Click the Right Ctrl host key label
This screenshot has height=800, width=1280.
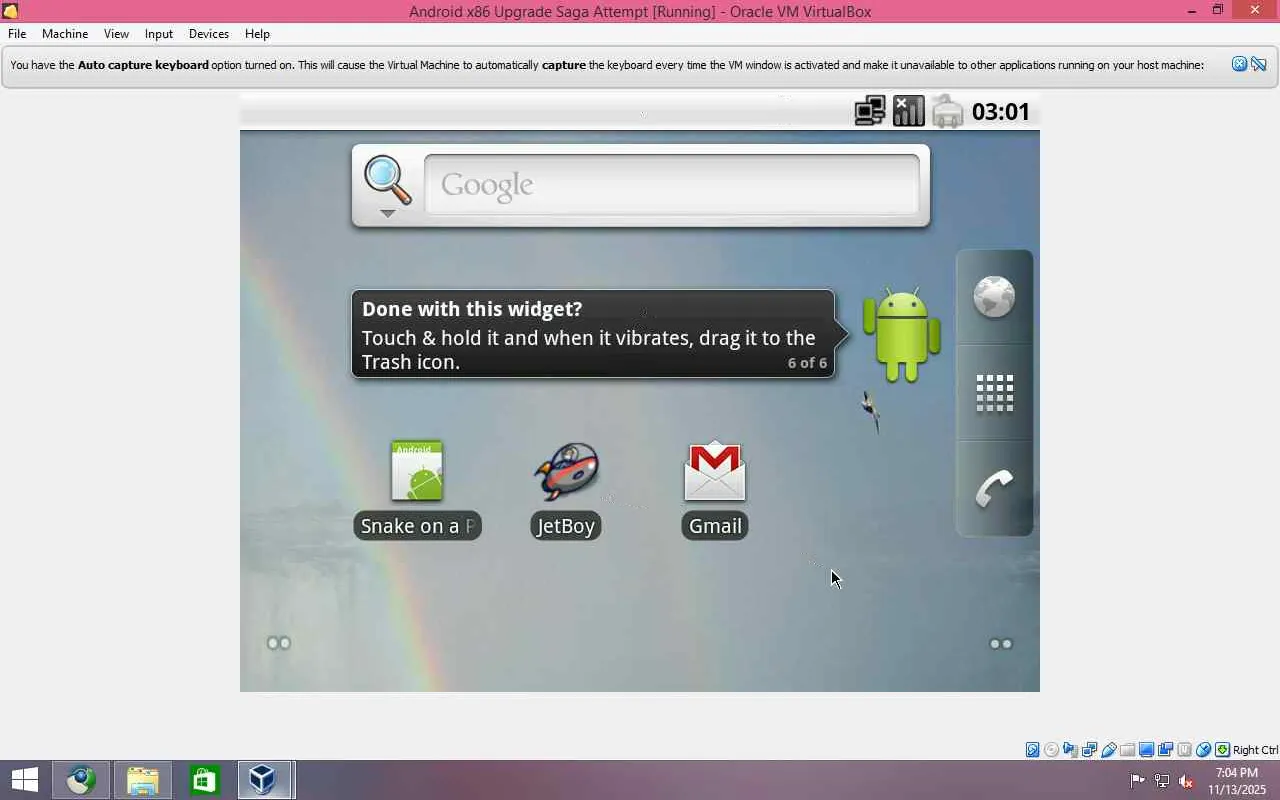(1255, 750)
